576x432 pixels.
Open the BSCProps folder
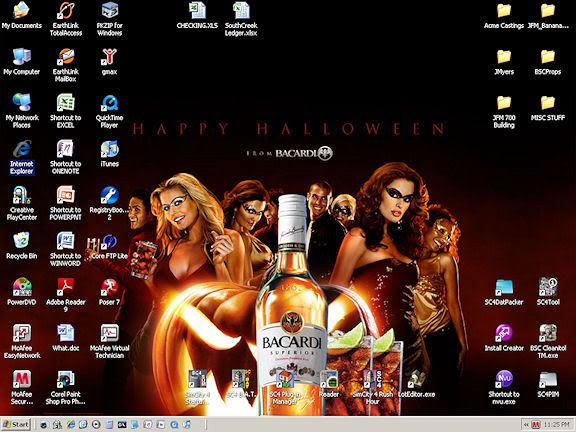click(548, 61)
